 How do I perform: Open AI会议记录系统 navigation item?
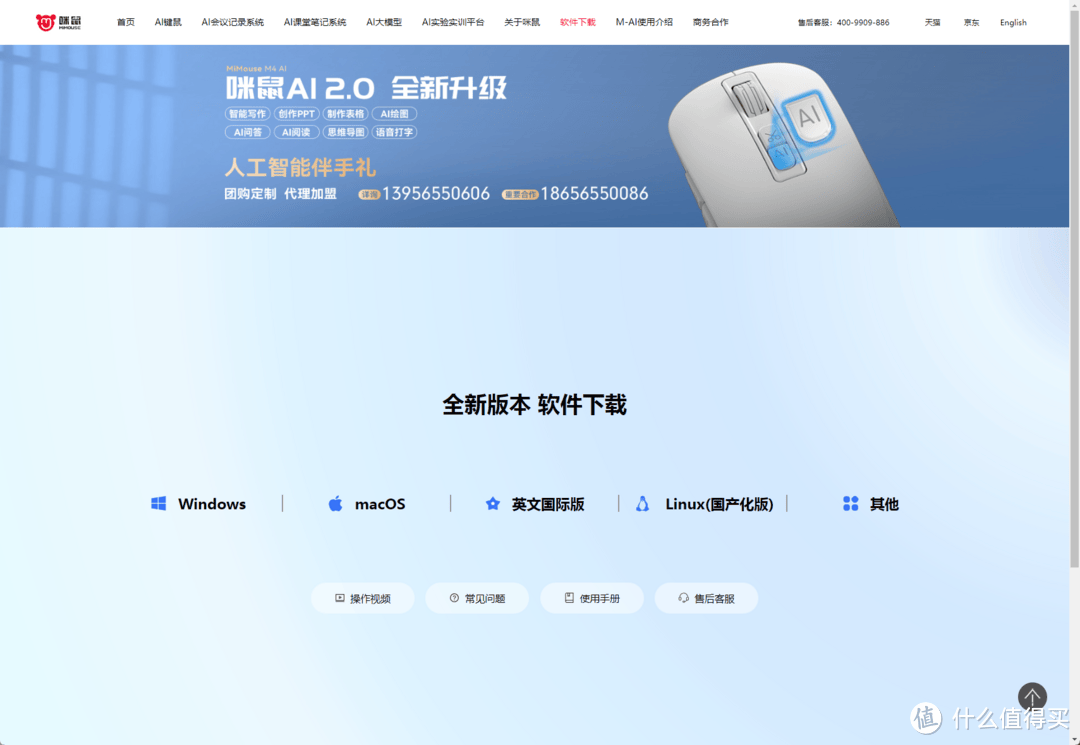tap(232, 22)
